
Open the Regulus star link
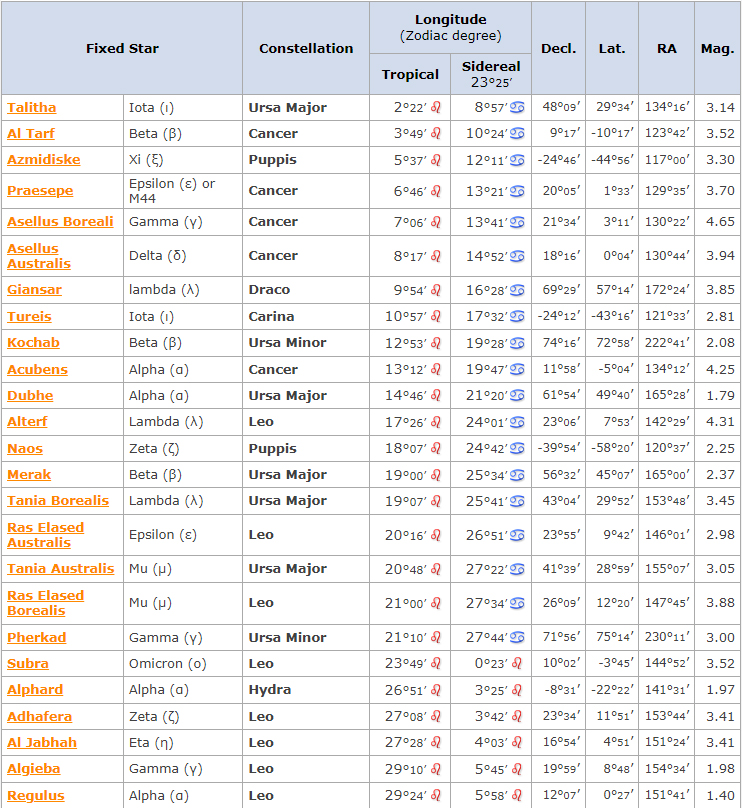pos(35,796)
